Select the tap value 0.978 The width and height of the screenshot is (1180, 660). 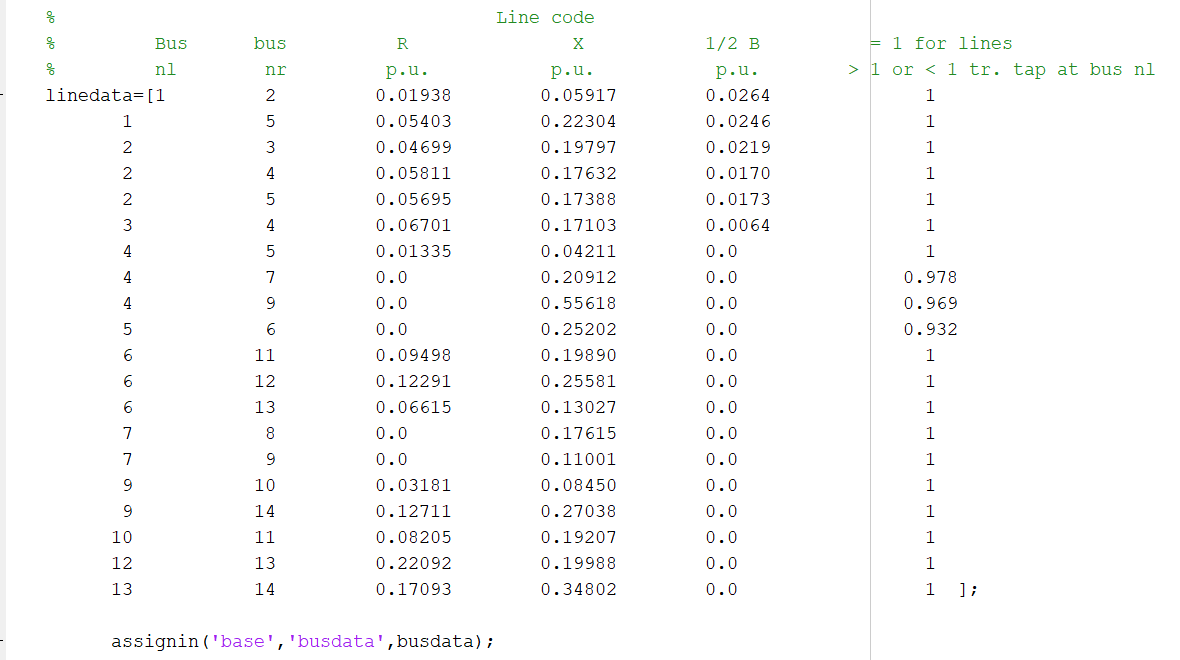tap(931, 277)
